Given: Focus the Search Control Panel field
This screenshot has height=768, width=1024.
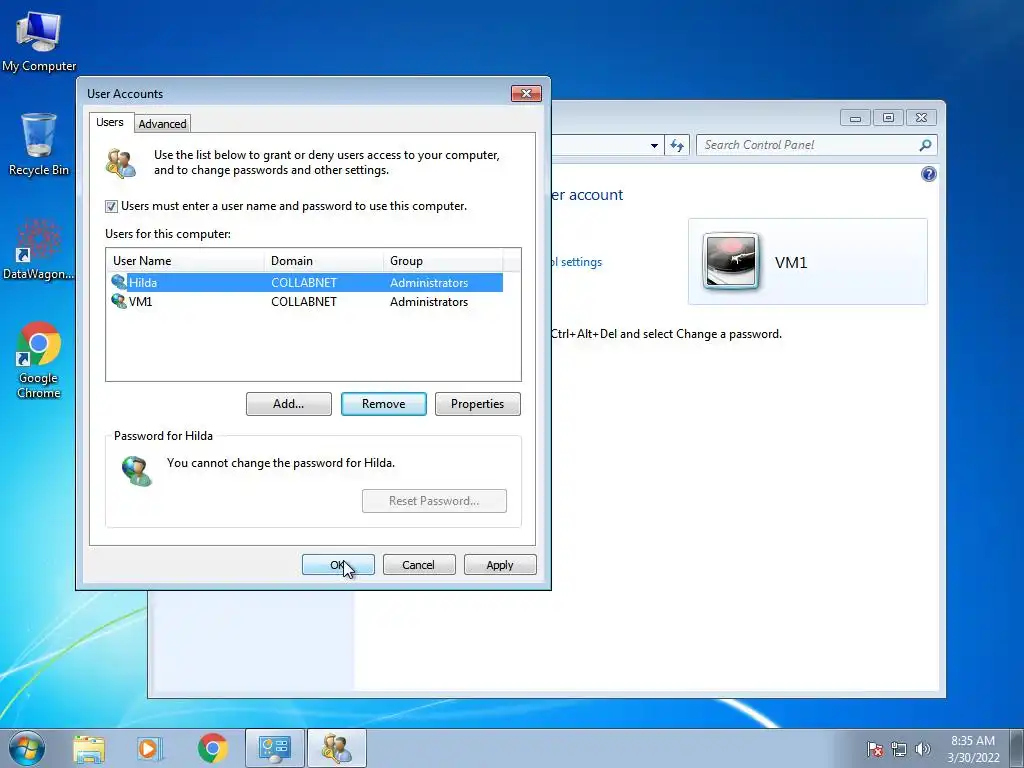Looking at the screenshot, I should pyautogui.click(x=808, y=145).
